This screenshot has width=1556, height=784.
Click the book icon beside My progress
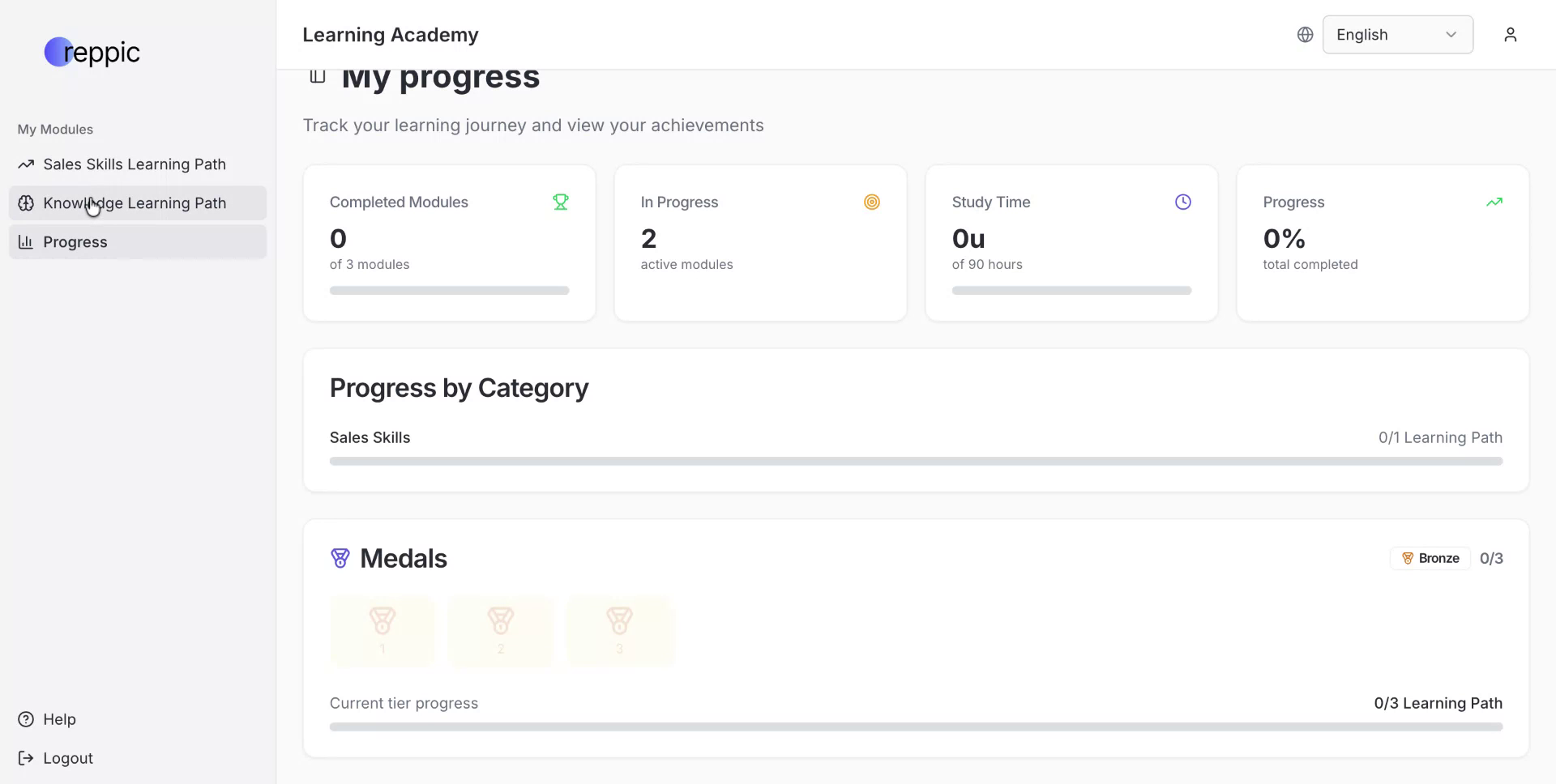coord(318,76)
